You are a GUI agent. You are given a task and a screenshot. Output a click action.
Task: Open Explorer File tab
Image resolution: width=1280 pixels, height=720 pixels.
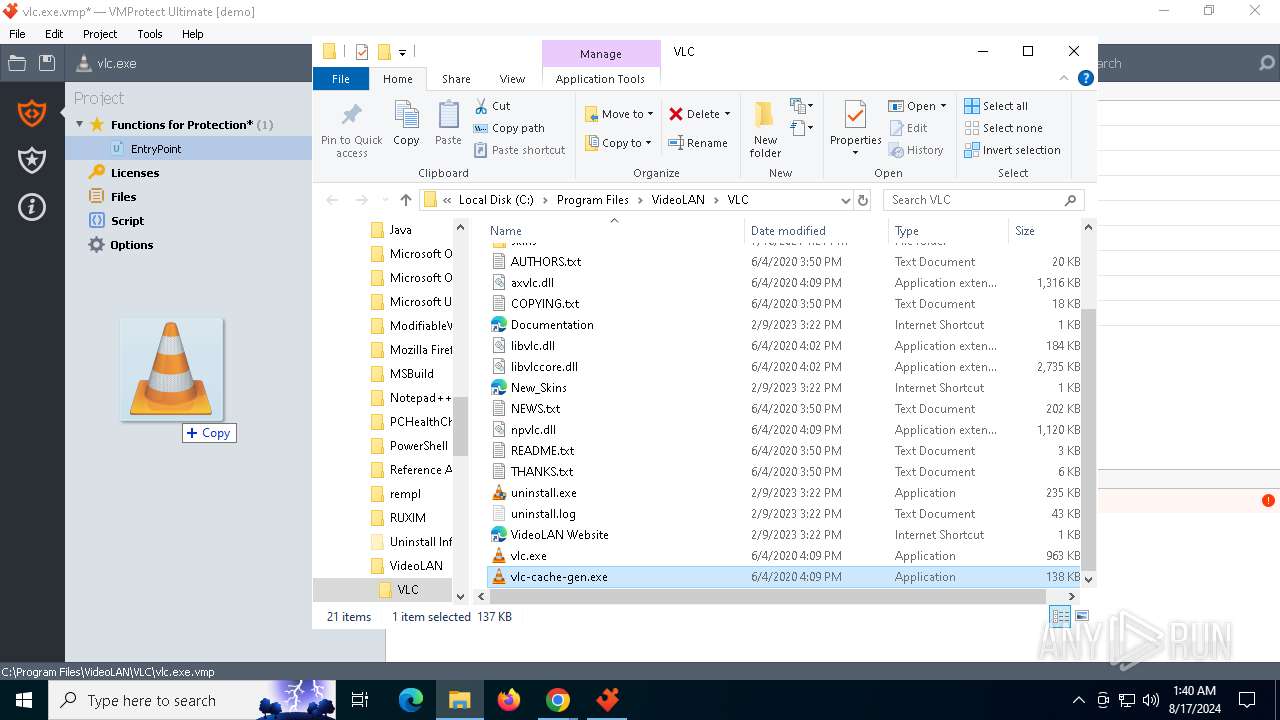(341, 79)
